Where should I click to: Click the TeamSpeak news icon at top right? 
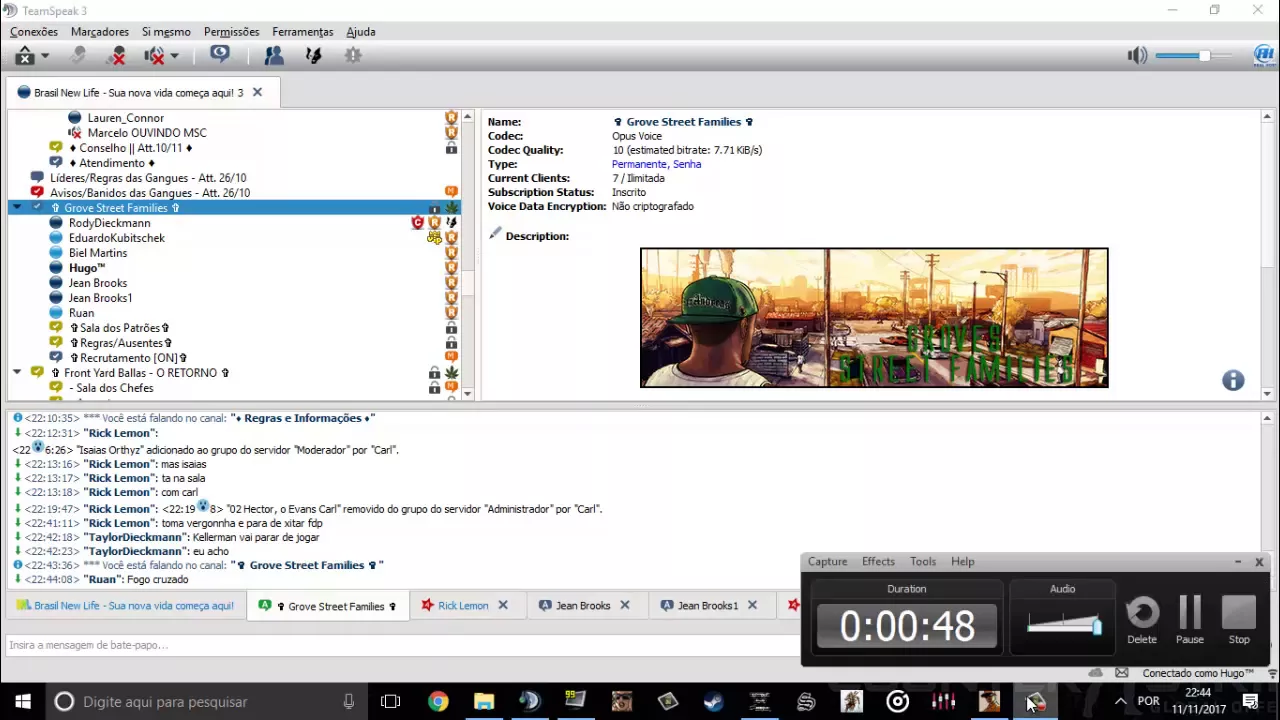click(x=1264, y=56)
